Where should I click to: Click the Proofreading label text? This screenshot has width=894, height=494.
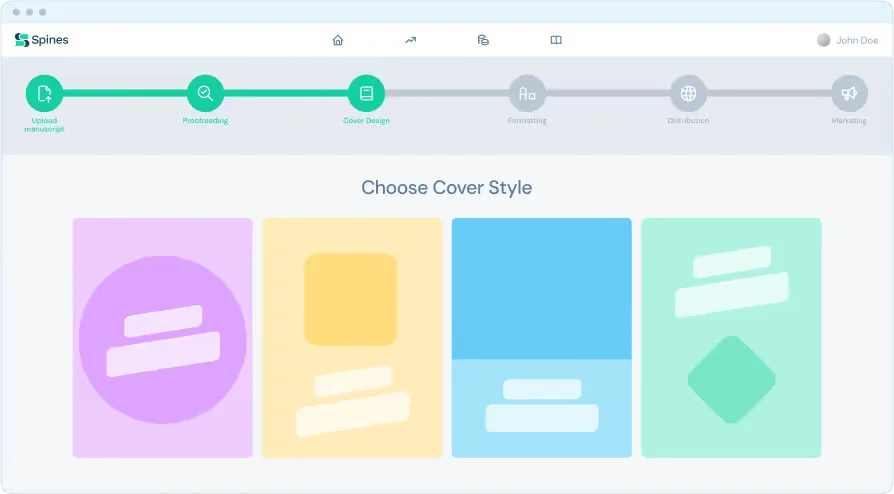click(x=205, y=121)
